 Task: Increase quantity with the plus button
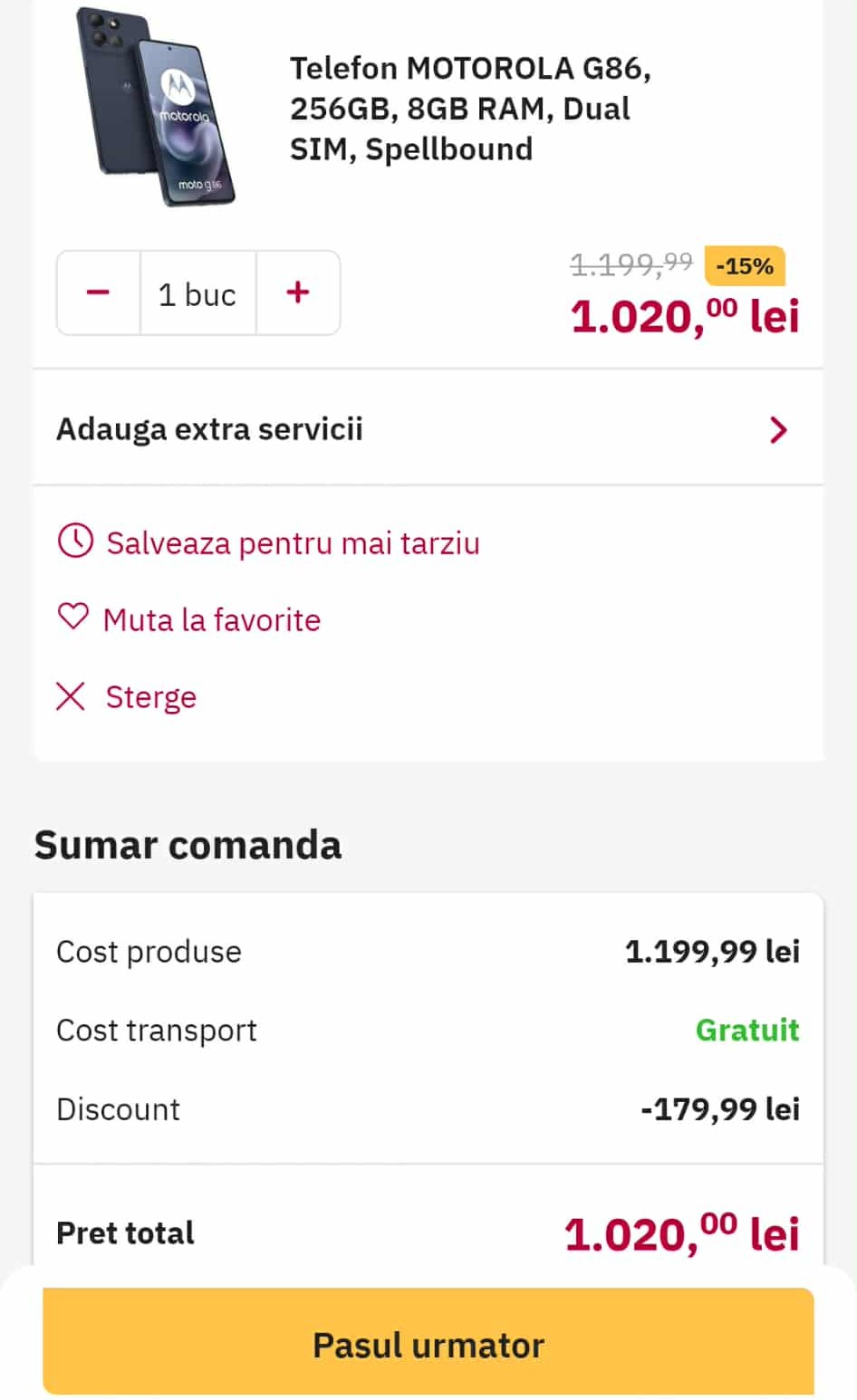tap(298, 292)
